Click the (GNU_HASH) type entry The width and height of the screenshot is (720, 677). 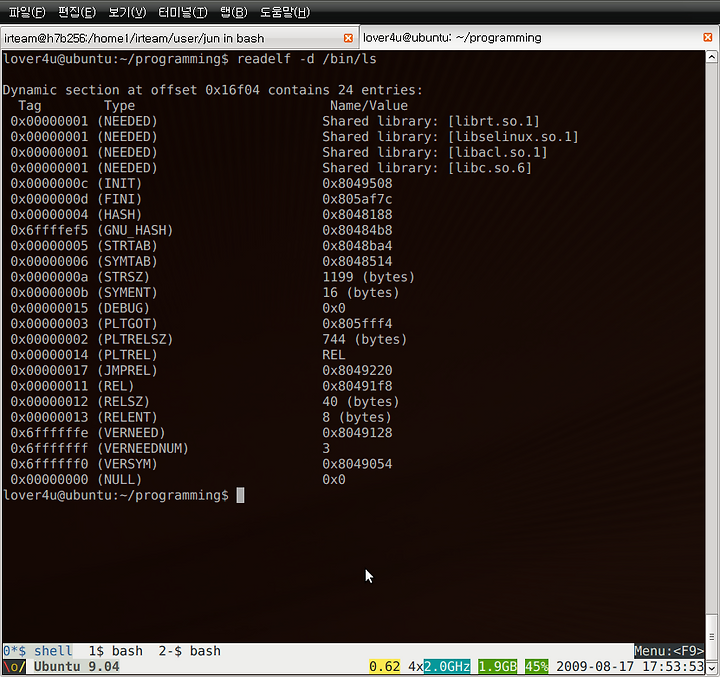[135, 231]
